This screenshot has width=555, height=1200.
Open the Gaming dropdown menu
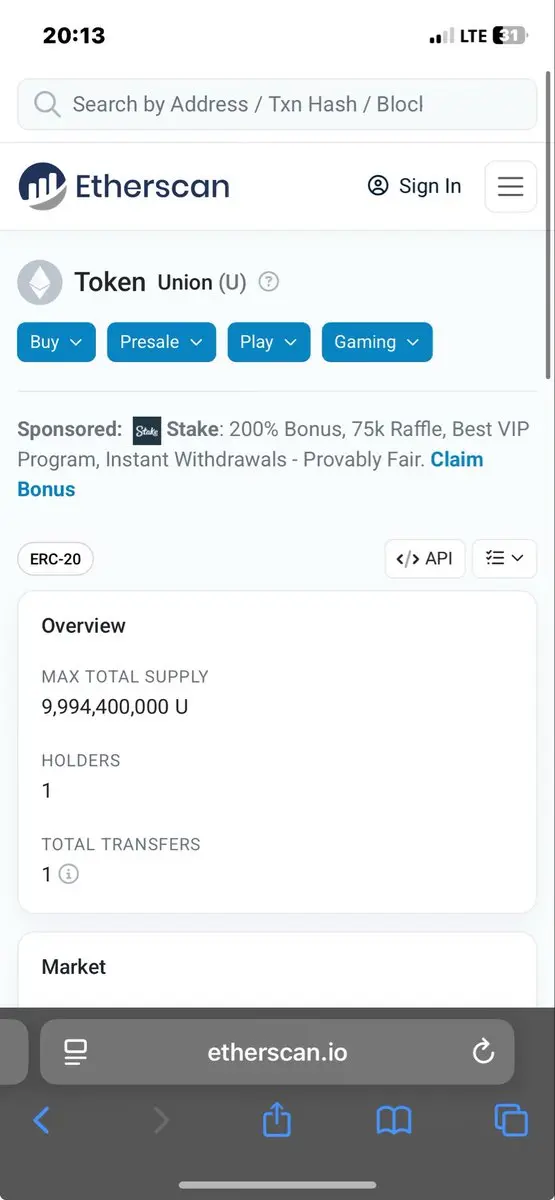pyautogui.click(x=377, y=342)
